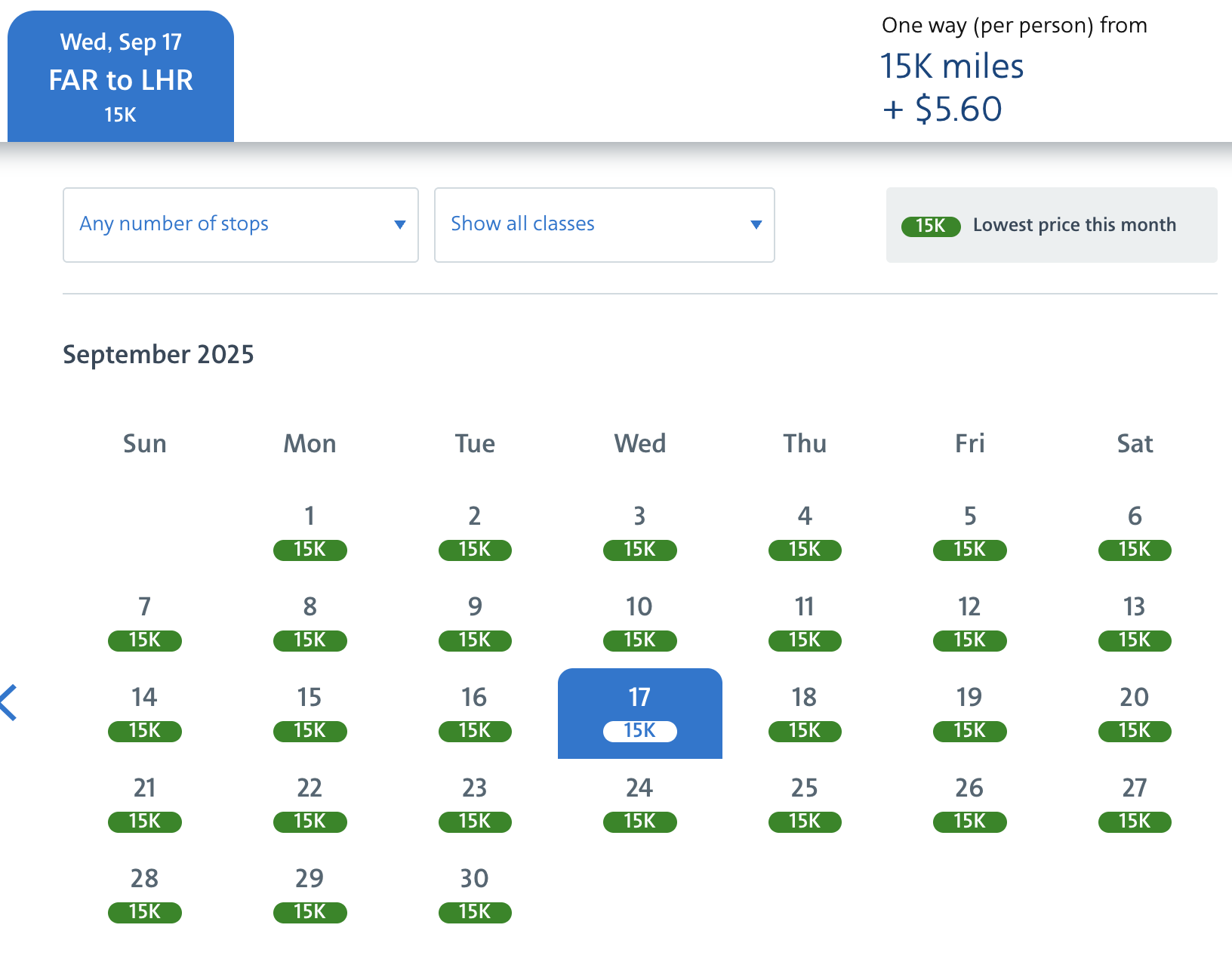Choose September 3 on the calendar
1232x968 pixels.
coord(640,532)
